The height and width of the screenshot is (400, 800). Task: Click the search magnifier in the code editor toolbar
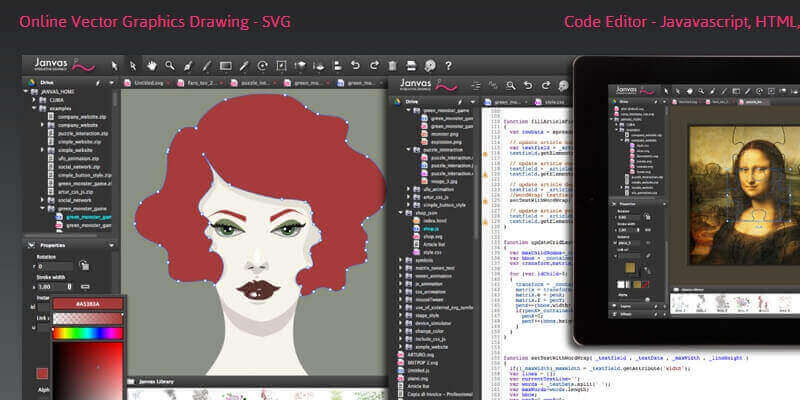[509, 85]
